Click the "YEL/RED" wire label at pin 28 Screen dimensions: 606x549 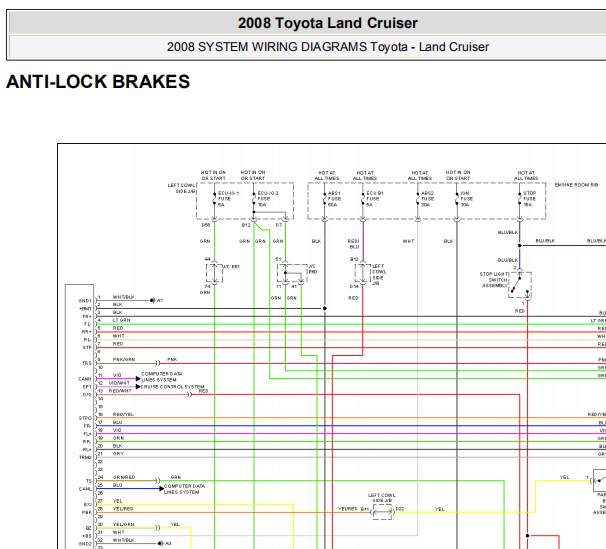[x=123, y=508]
